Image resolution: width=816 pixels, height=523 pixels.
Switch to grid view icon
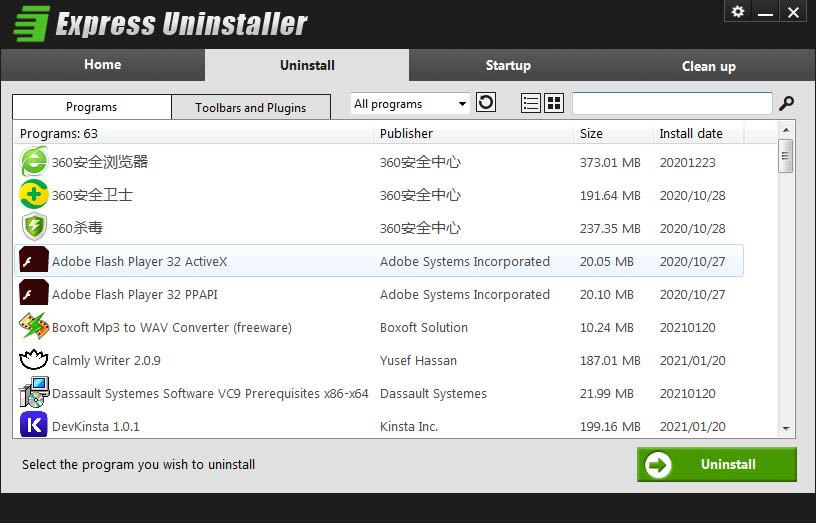(x=554, y=103)
